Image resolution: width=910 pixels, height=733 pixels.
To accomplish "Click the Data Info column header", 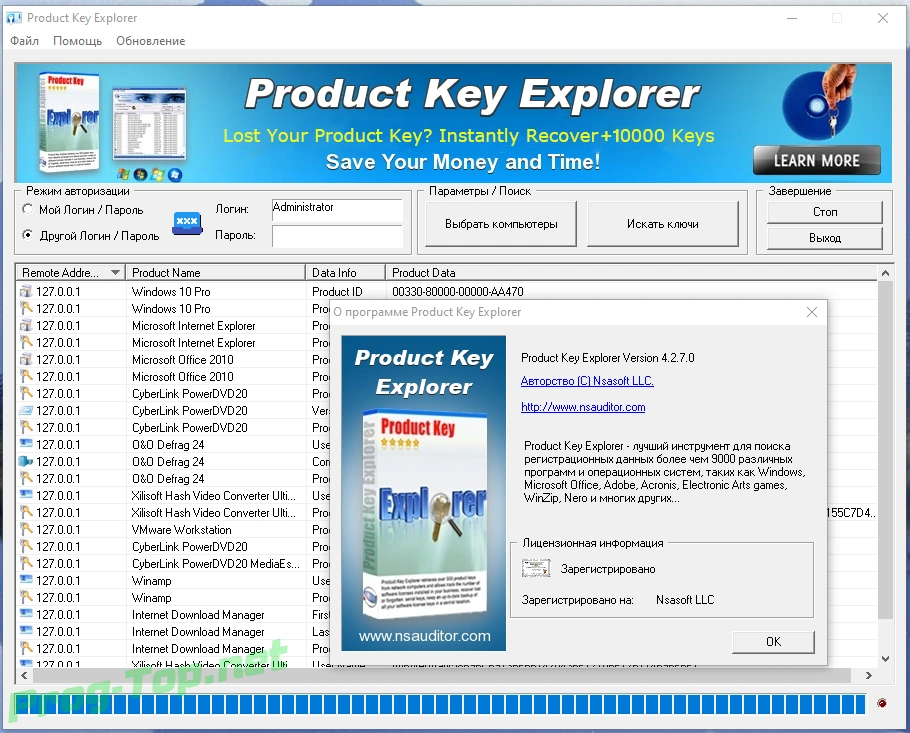I will (x=345, y=273).
